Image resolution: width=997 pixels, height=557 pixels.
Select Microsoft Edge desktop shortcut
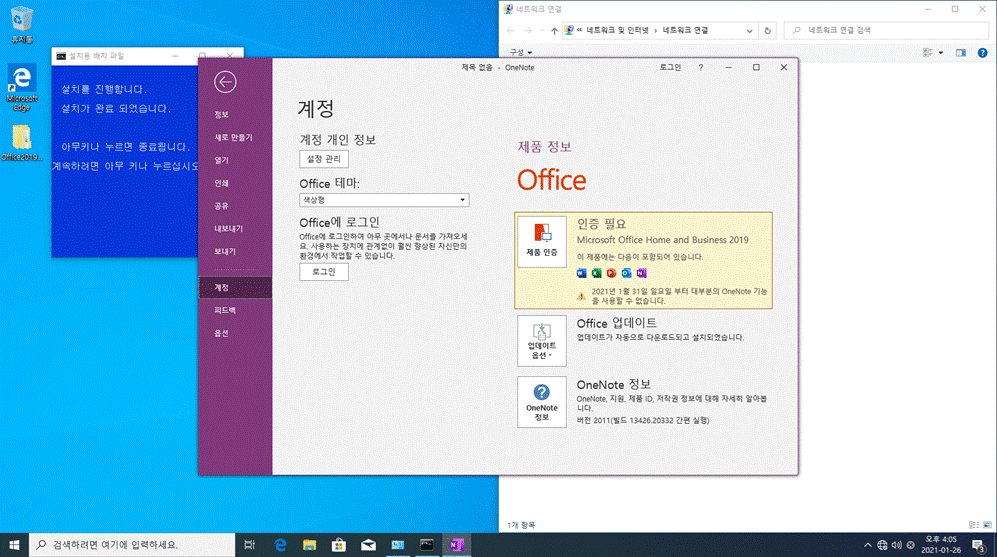click(x=22, y=88)
